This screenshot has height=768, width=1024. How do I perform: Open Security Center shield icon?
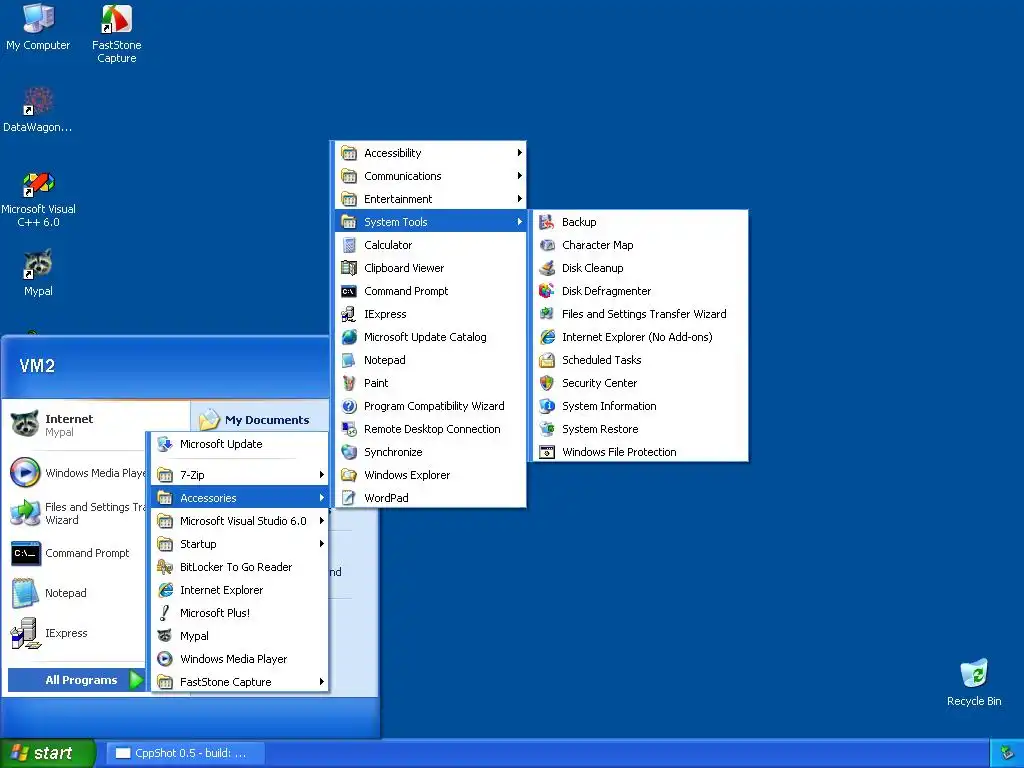(x=547, y=383)
